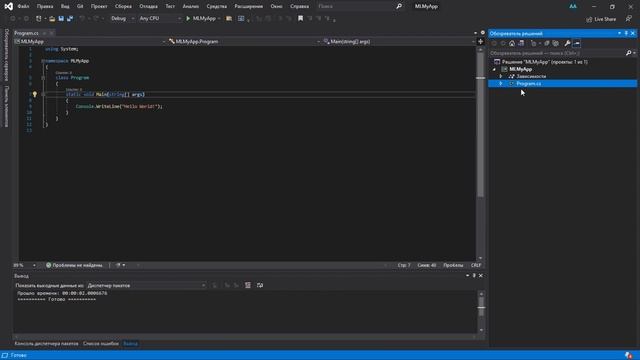640x360 pixels.
Task: Open the Тест menu
Action: pos(170,6)
